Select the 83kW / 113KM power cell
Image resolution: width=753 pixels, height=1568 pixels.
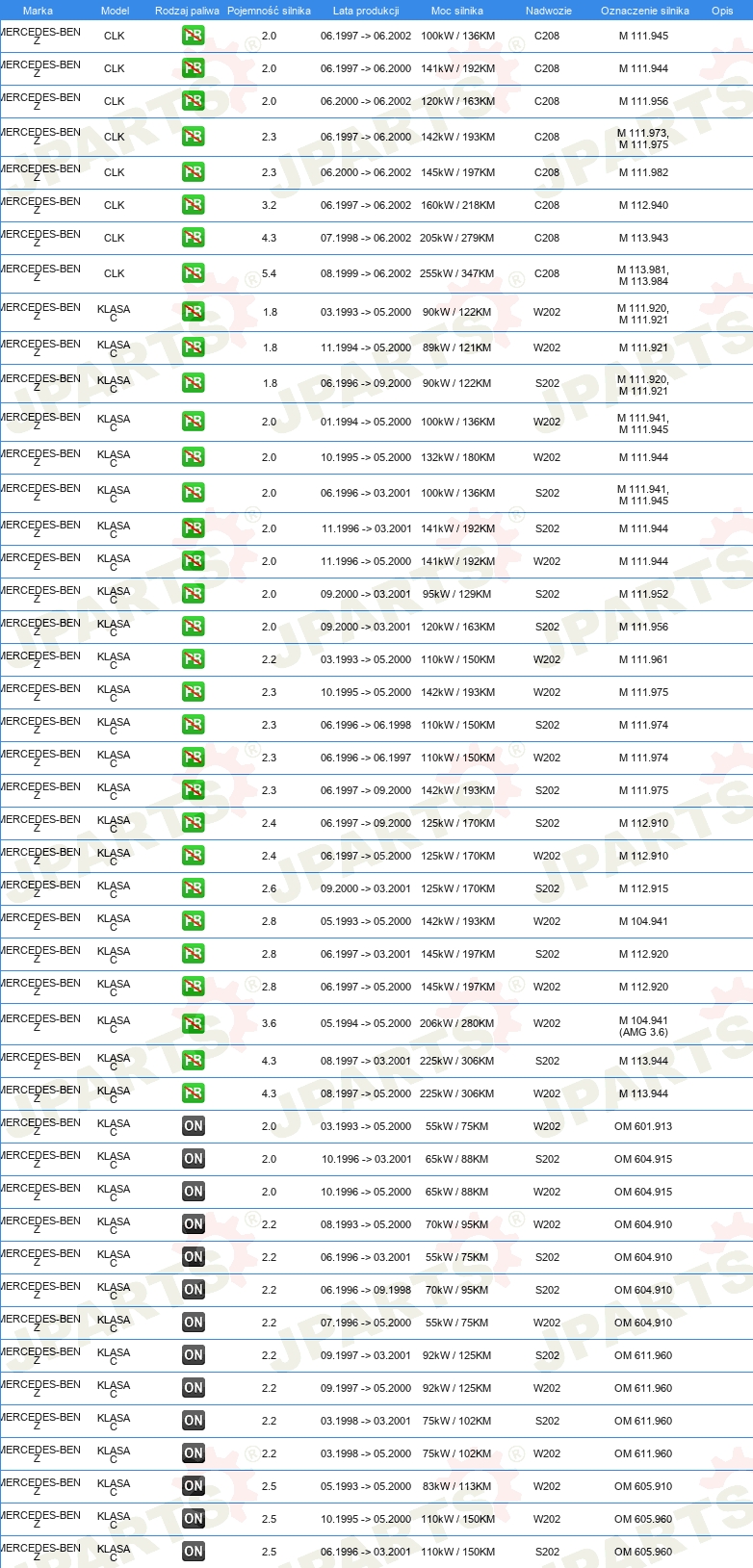tap(457, 1486)
